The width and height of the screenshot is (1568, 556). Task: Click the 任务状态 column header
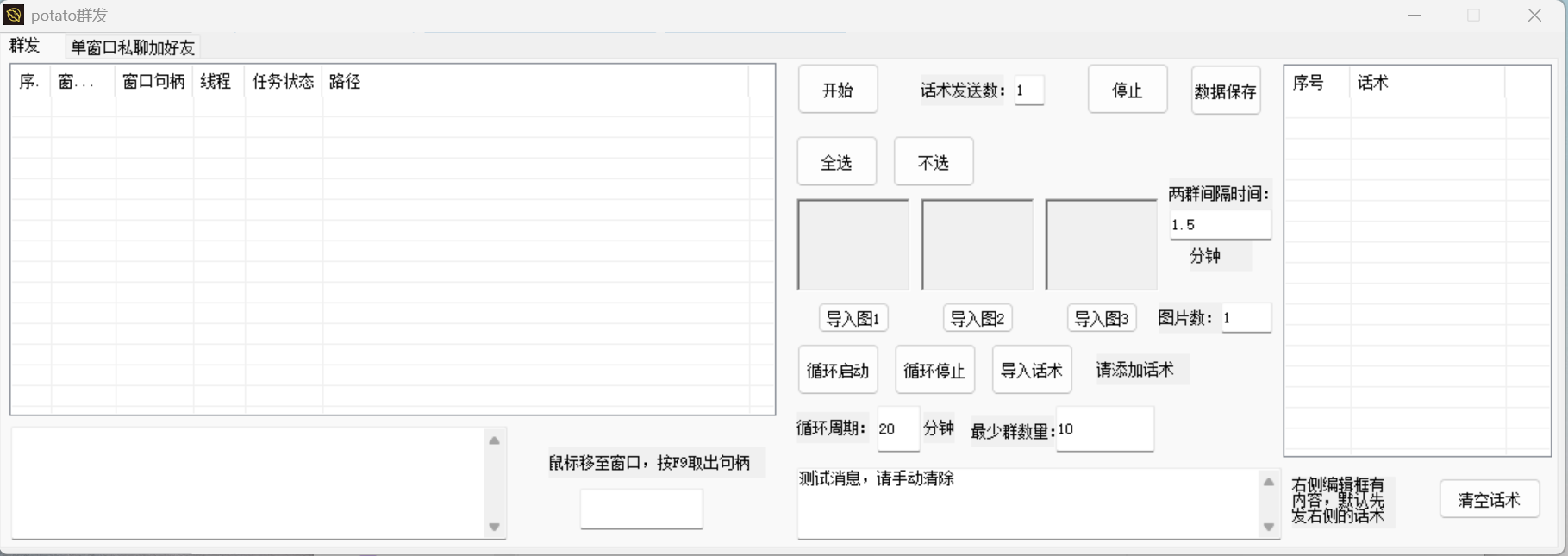coord(284,82)
